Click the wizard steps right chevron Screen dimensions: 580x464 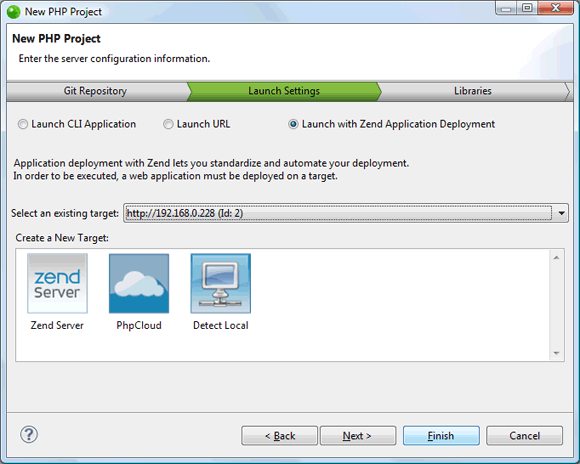568,91
